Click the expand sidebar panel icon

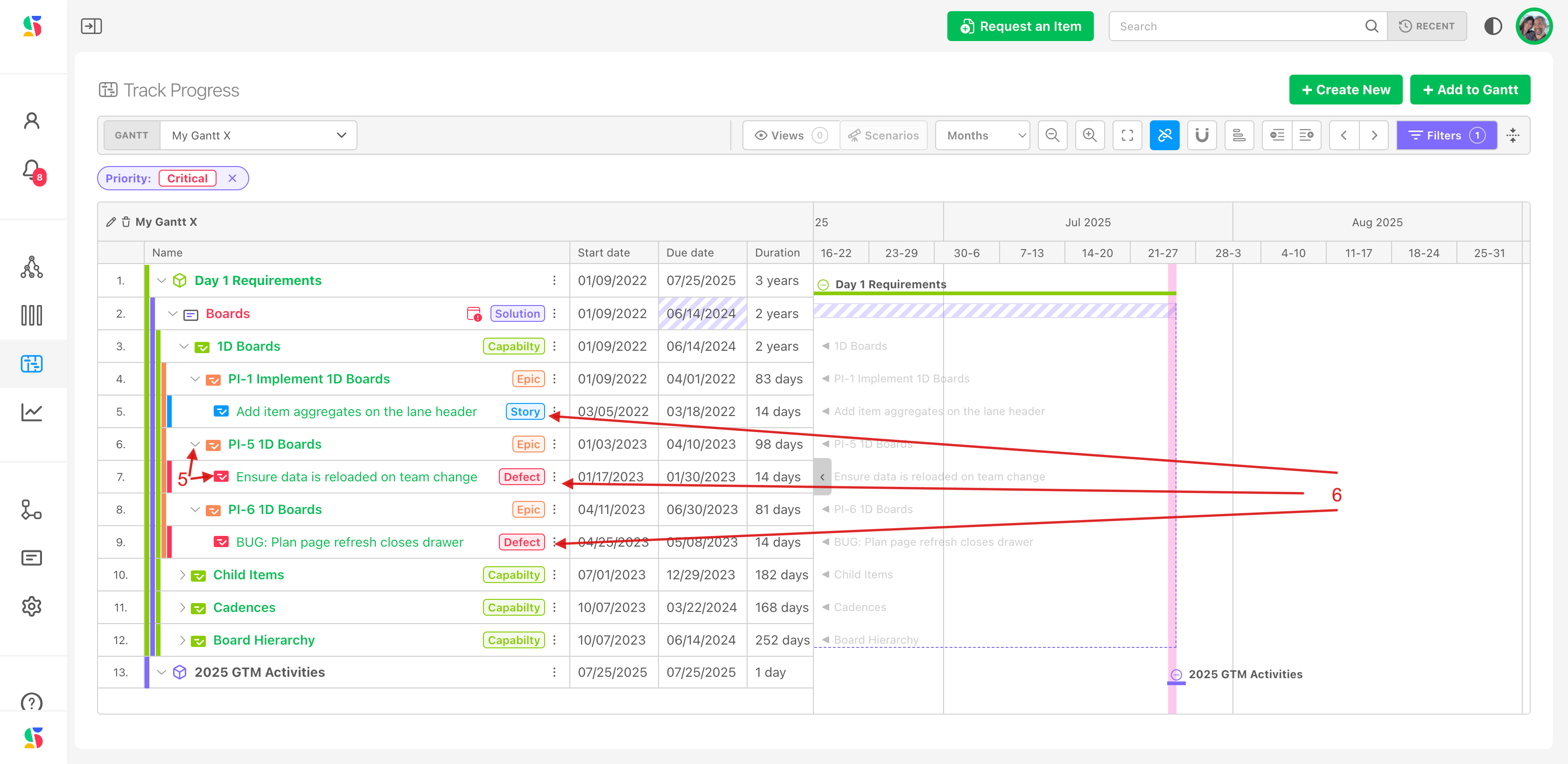coord(91,26)
